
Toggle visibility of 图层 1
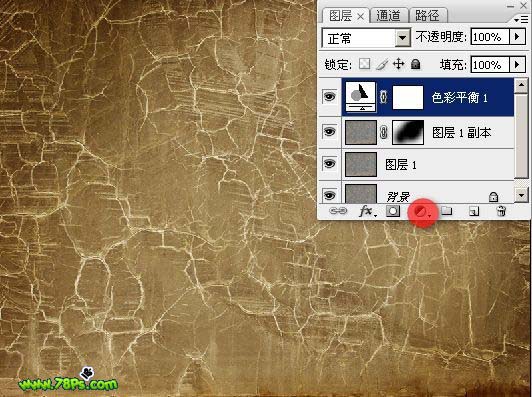pyautogui.click(x=329, y=164)
